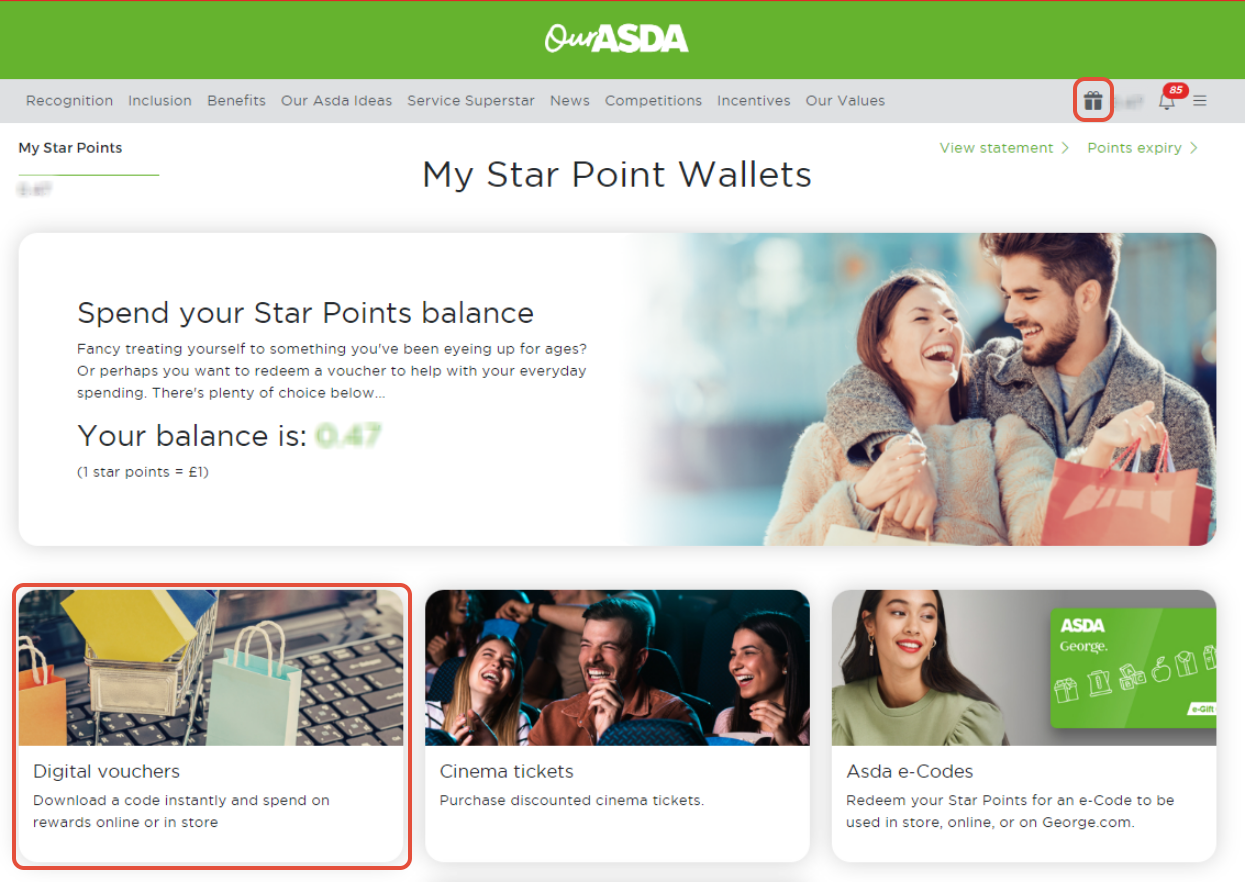Open the Digital vouchers card

211,726
